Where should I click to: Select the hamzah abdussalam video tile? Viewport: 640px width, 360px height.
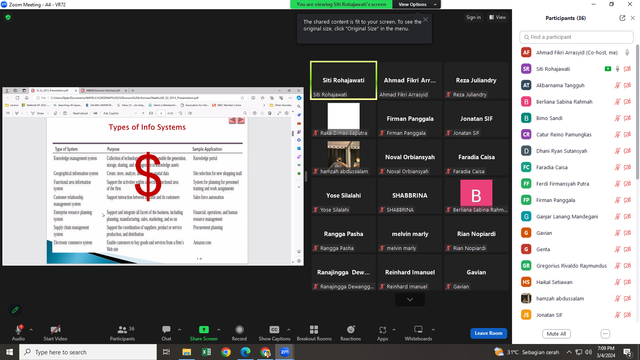[343, 157]
